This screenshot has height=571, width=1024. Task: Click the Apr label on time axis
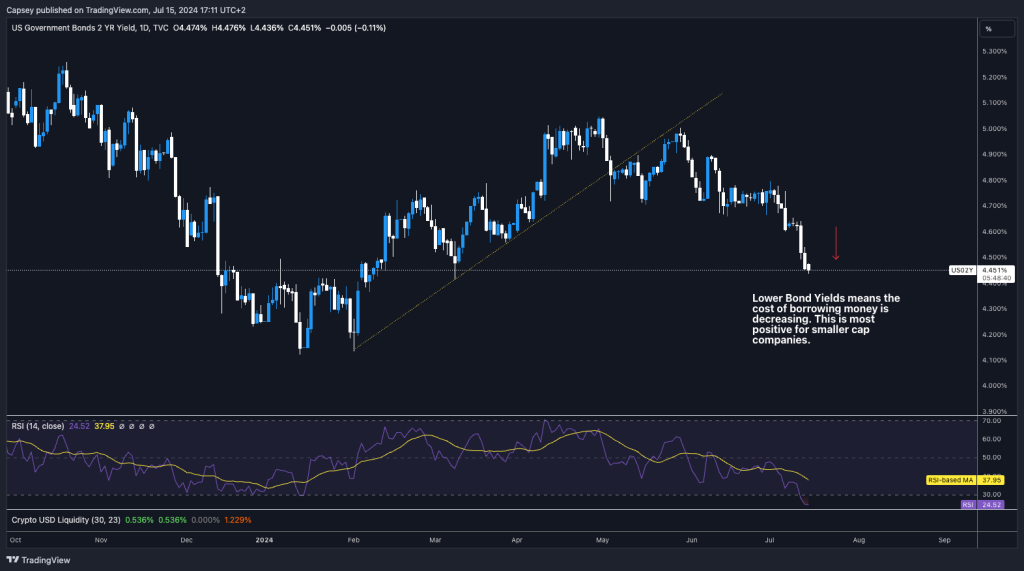(x=517, y=539)
